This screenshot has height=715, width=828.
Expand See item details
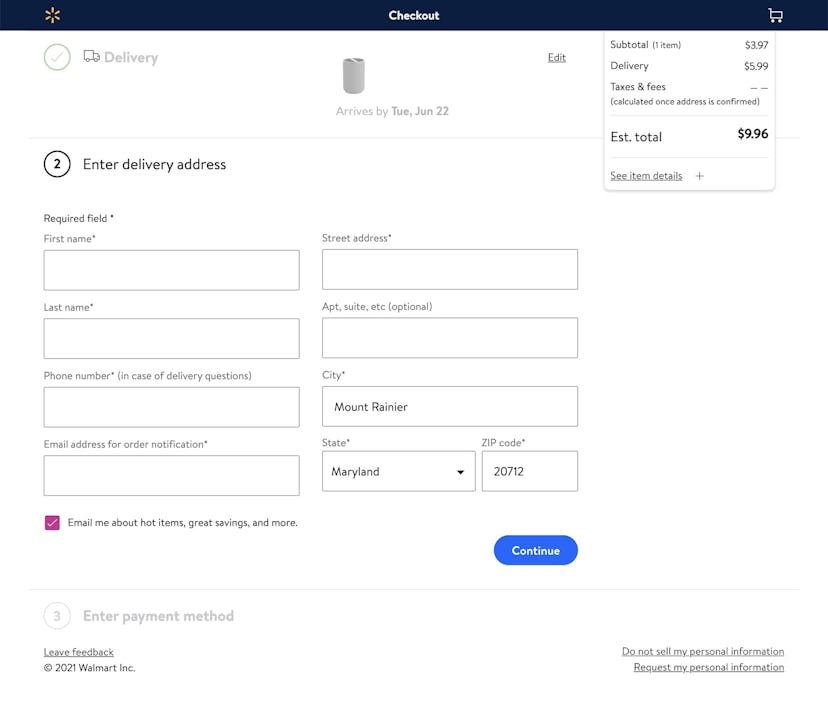(646, 175)
